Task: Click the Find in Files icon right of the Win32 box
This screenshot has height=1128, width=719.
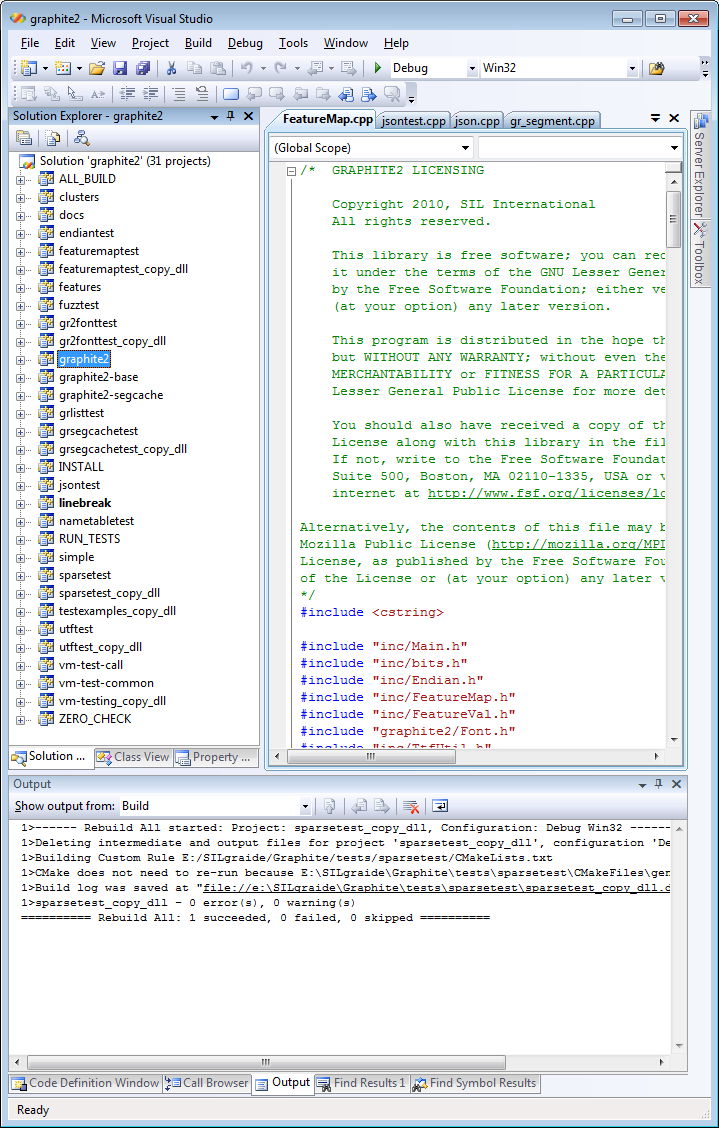Action: tap(656, 68)
